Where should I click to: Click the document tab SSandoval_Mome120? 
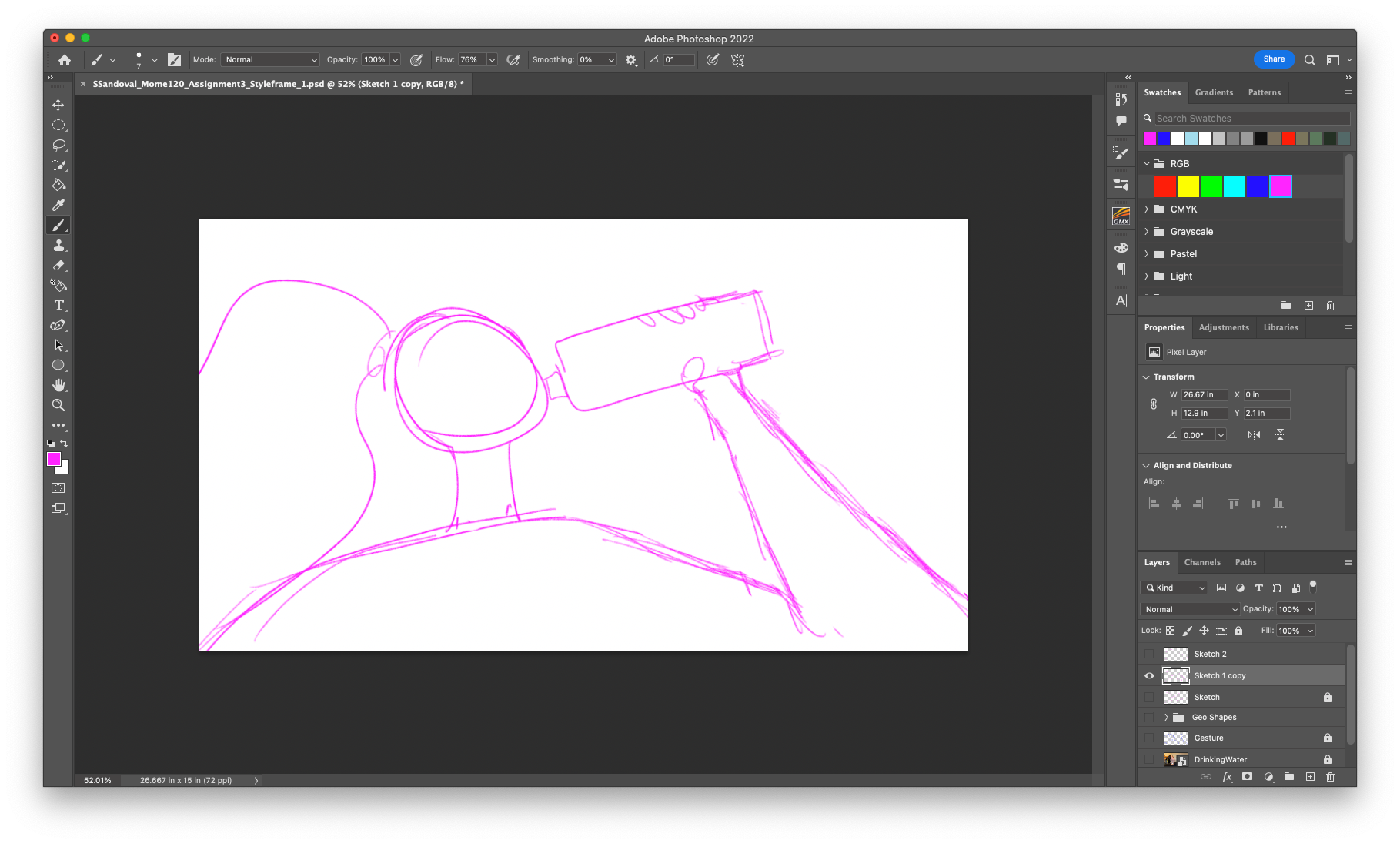[278, 84]
